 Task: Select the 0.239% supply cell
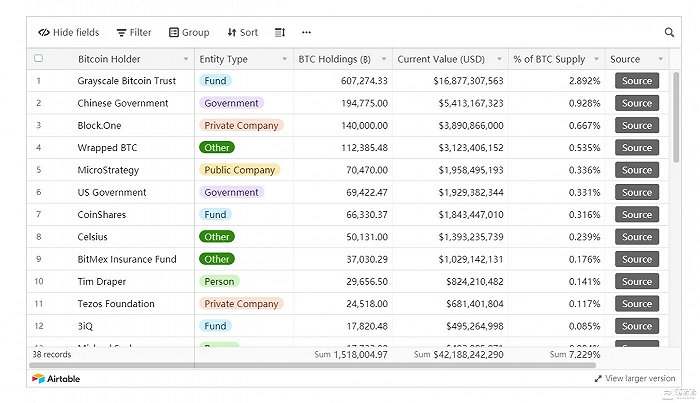tap(557, 237)
